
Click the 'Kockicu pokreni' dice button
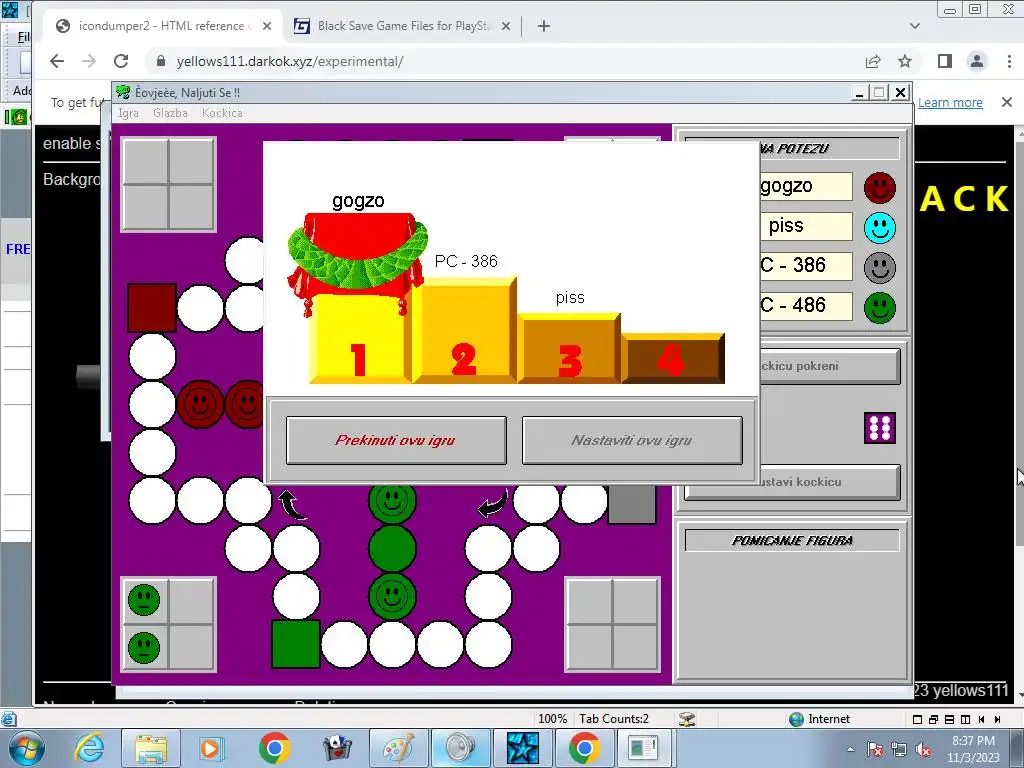point(829,366)
